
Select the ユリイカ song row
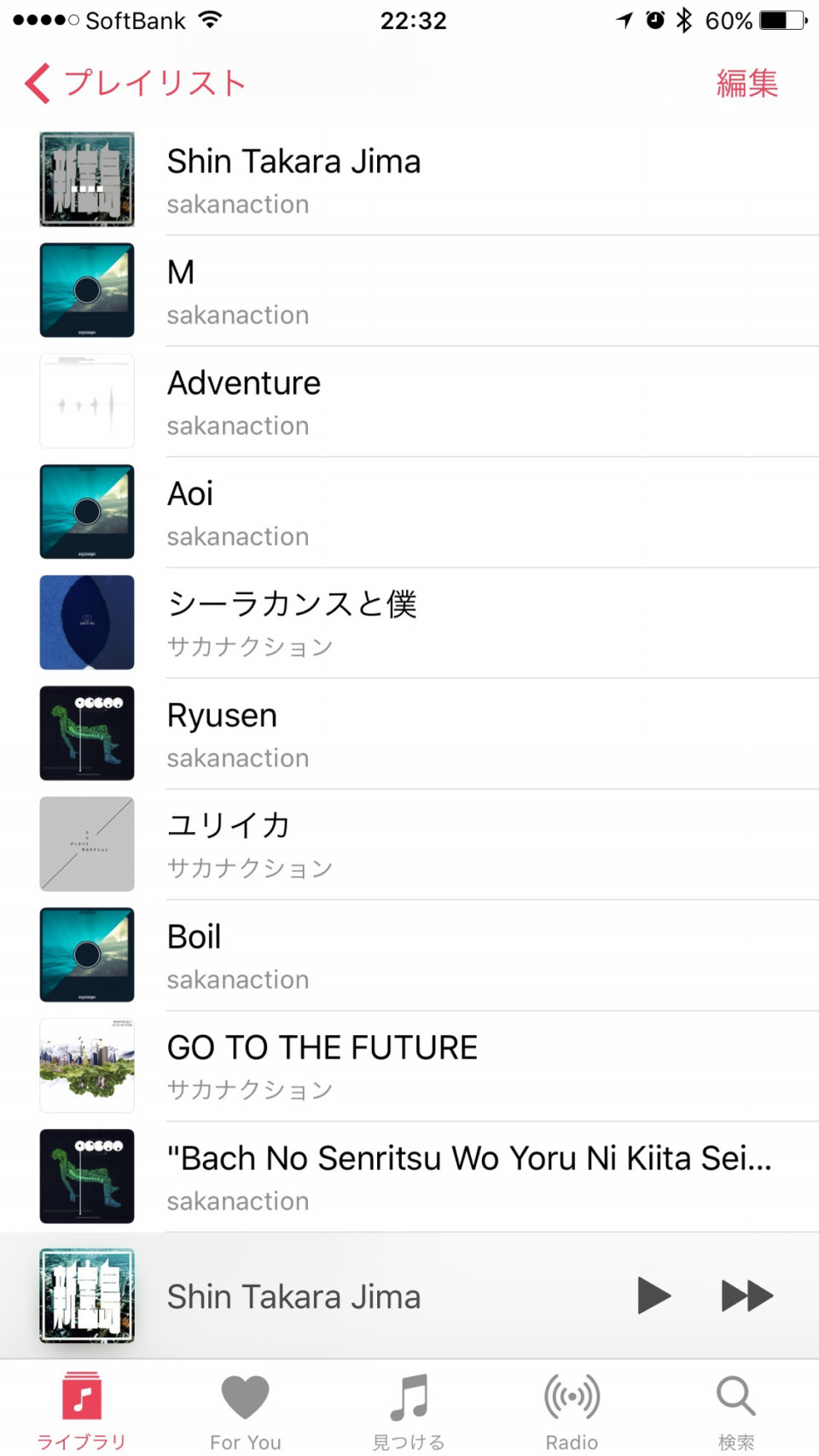coord(409,845)
